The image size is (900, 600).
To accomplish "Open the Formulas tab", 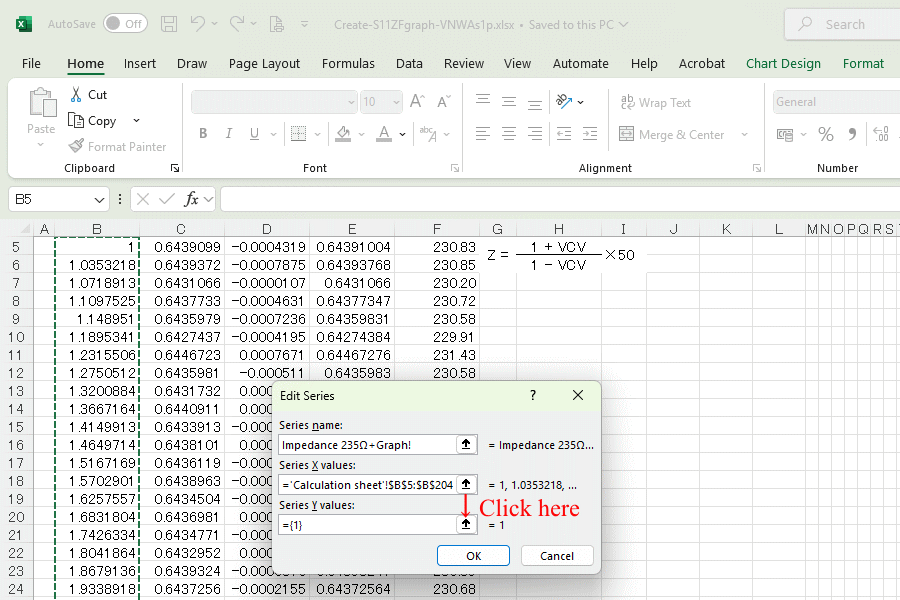I will [x=348, y=63].
